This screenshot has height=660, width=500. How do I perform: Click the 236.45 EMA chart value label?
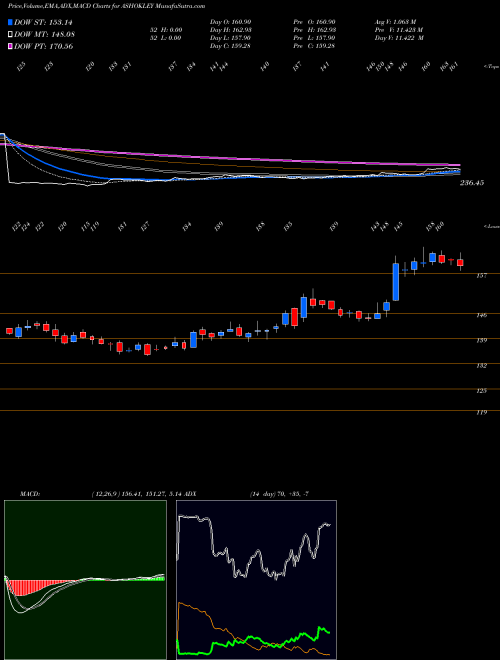pyautogui.click(x=472, y=183)
